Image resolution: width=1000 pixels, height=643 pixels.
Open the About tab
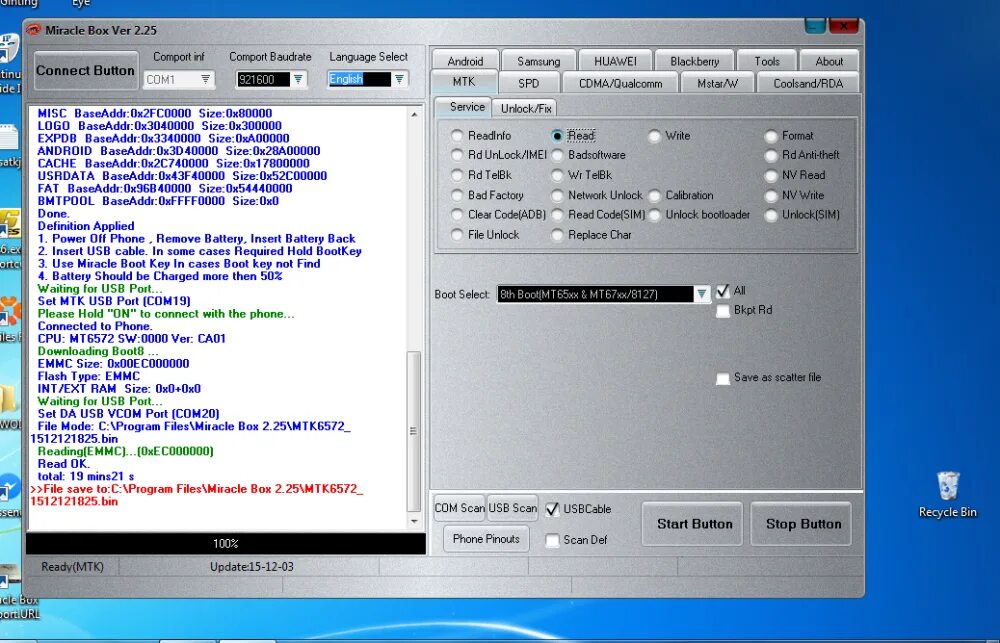tap(828, 61)
